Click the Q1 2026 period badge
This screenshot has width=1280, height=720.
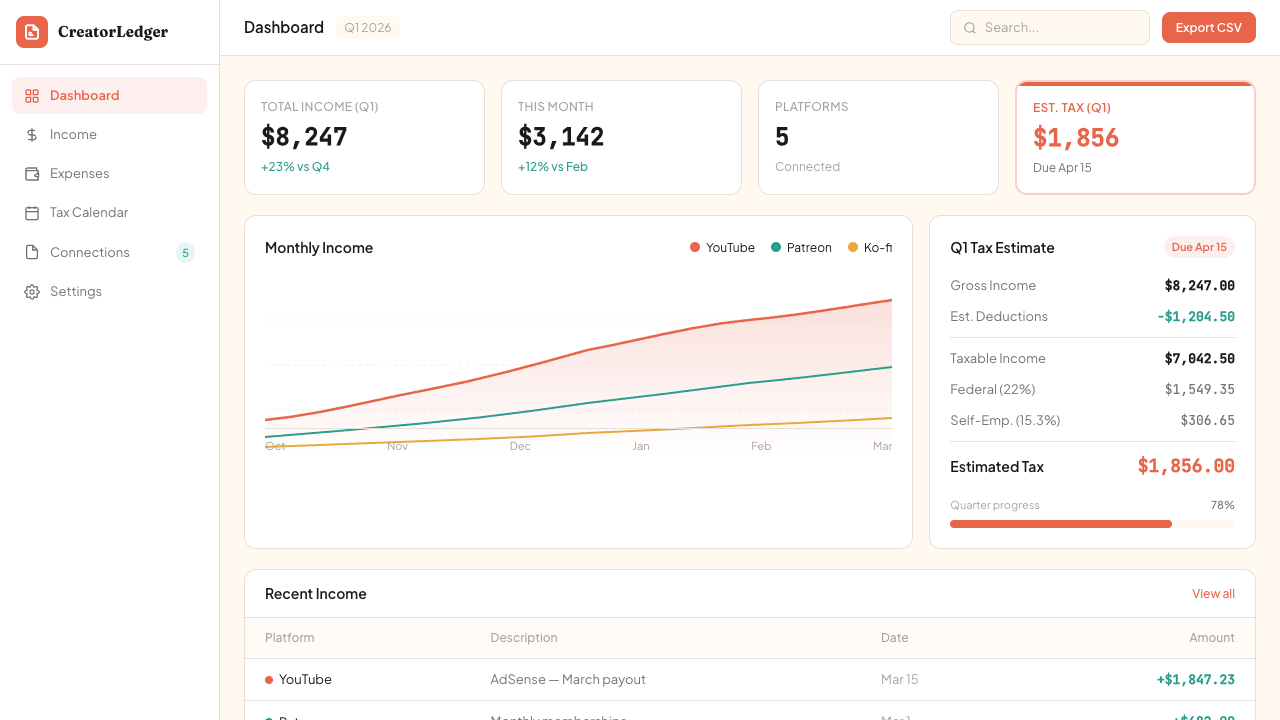(368, 28)
